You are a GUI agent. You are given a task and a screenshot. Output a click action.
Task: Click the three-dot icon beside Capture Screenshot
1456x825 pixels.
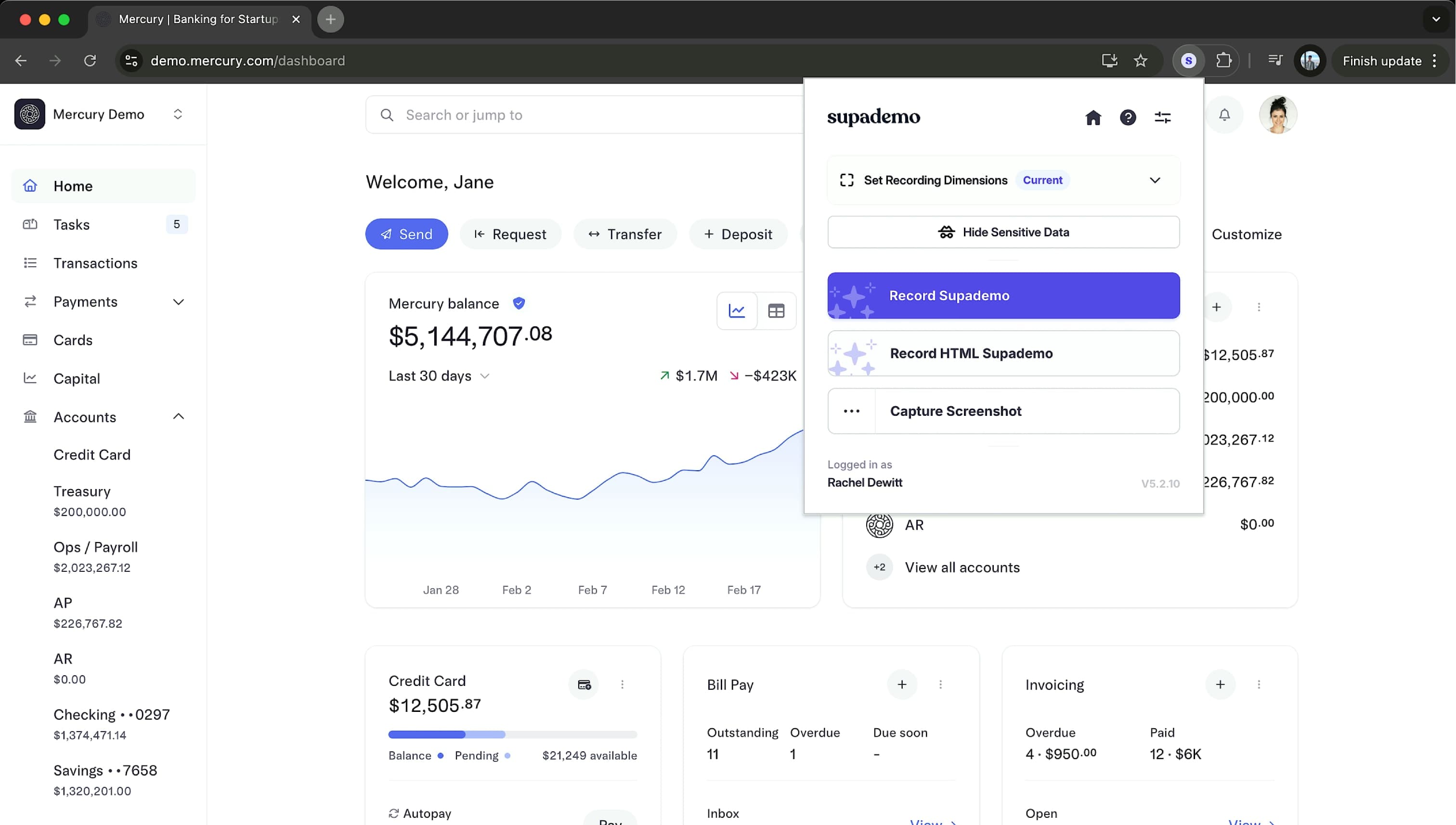point(851,412)
